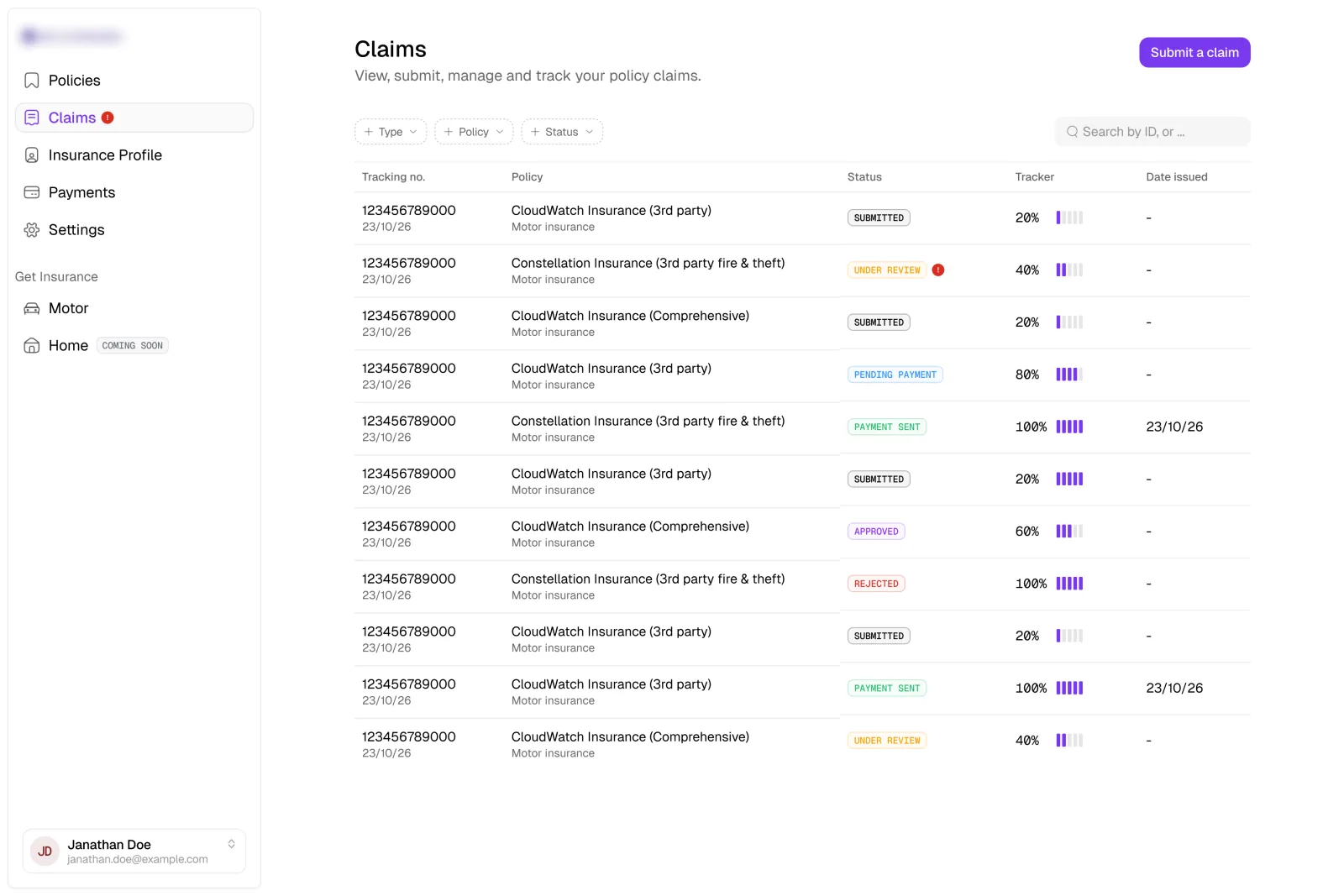Click the Tracker column header
This screenshot has width=1344, height=896.
(x=1034, y=177)
